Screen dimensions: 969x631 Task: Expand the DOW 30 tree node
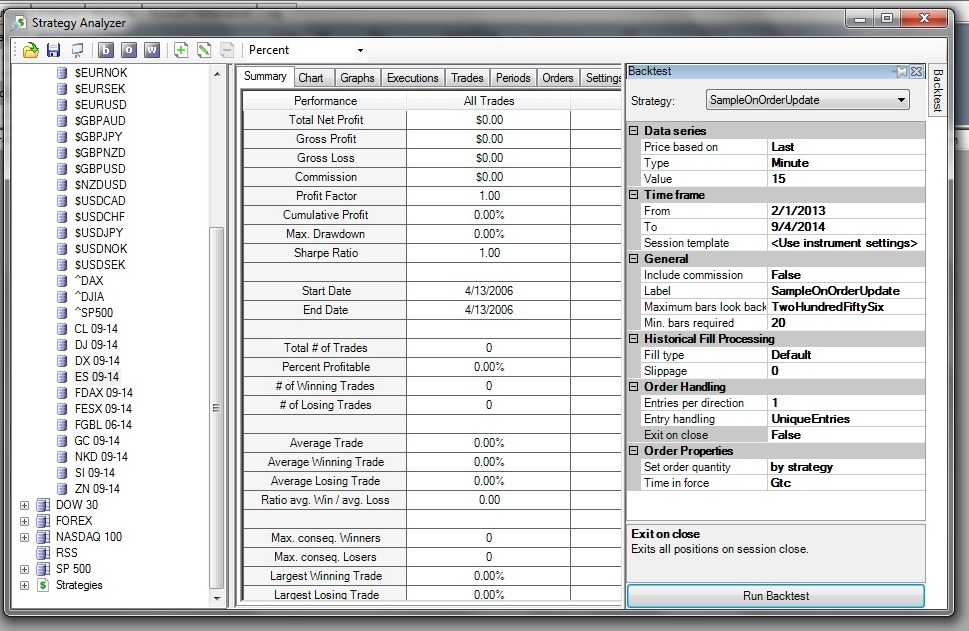[x=24, y=505]
